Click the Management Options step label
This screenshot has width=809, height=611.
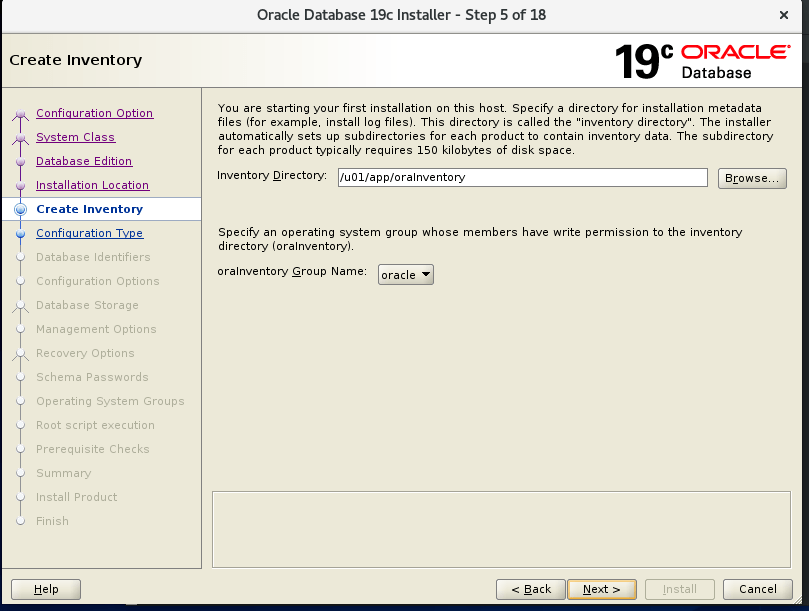coord(96,329)
